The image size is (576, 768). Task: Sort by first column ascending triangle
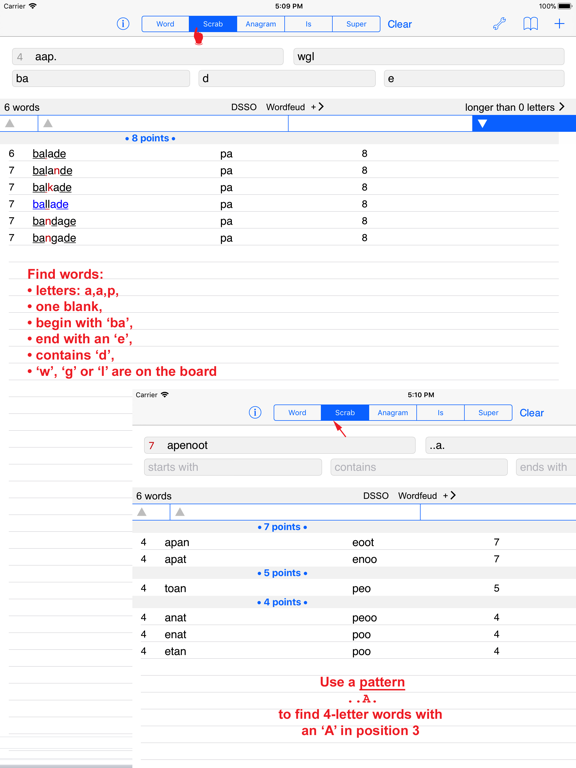[x=9, y=123]
